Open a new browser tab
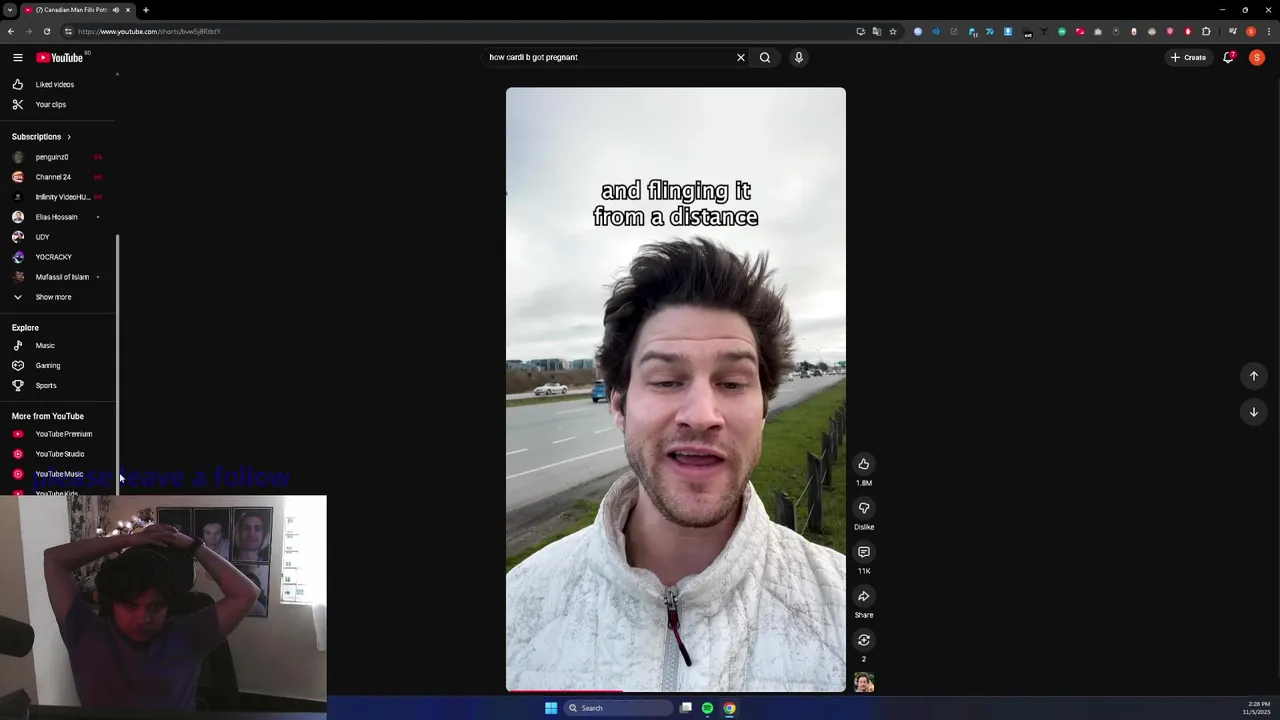 [145, 10]
